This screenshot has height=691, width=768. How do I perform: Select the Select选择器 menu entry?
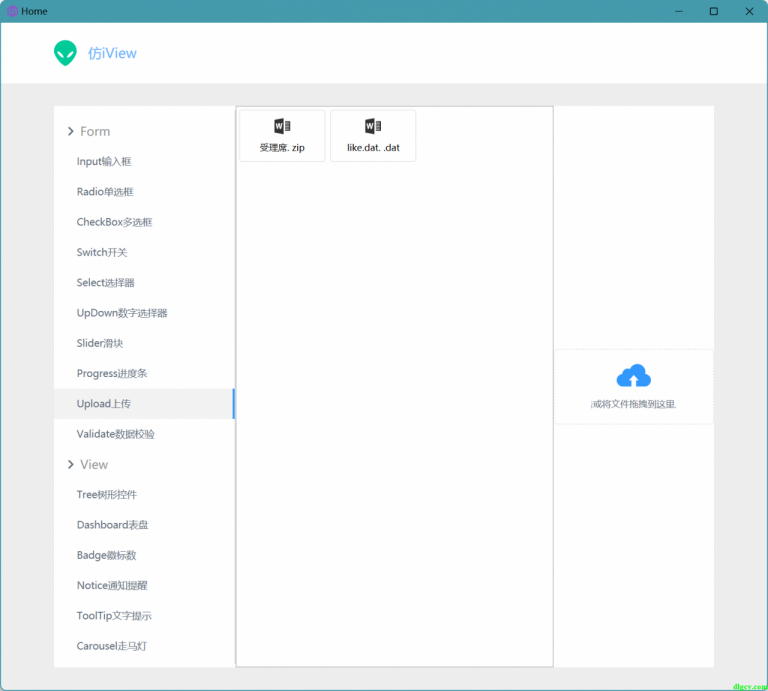(105, 283)
